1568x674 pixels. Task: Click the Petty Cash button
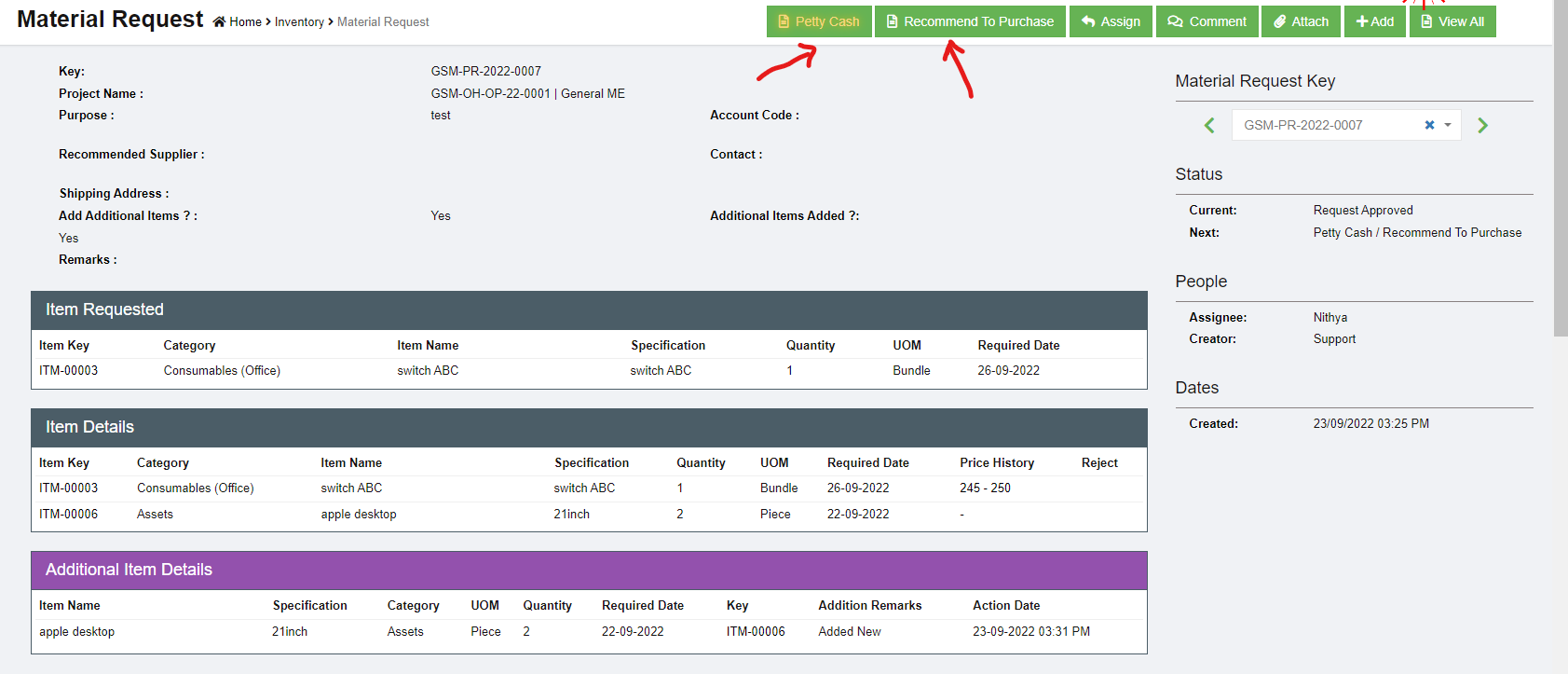click(x=819, y=21)
